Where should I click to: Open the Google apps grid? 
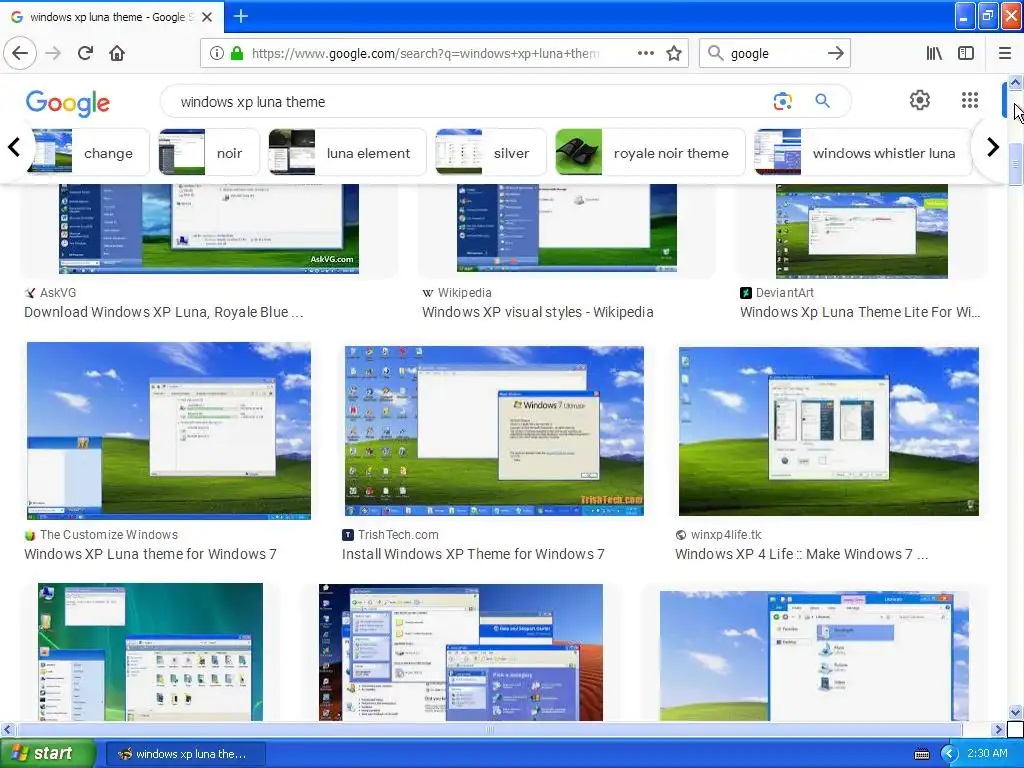click(970, 100)
